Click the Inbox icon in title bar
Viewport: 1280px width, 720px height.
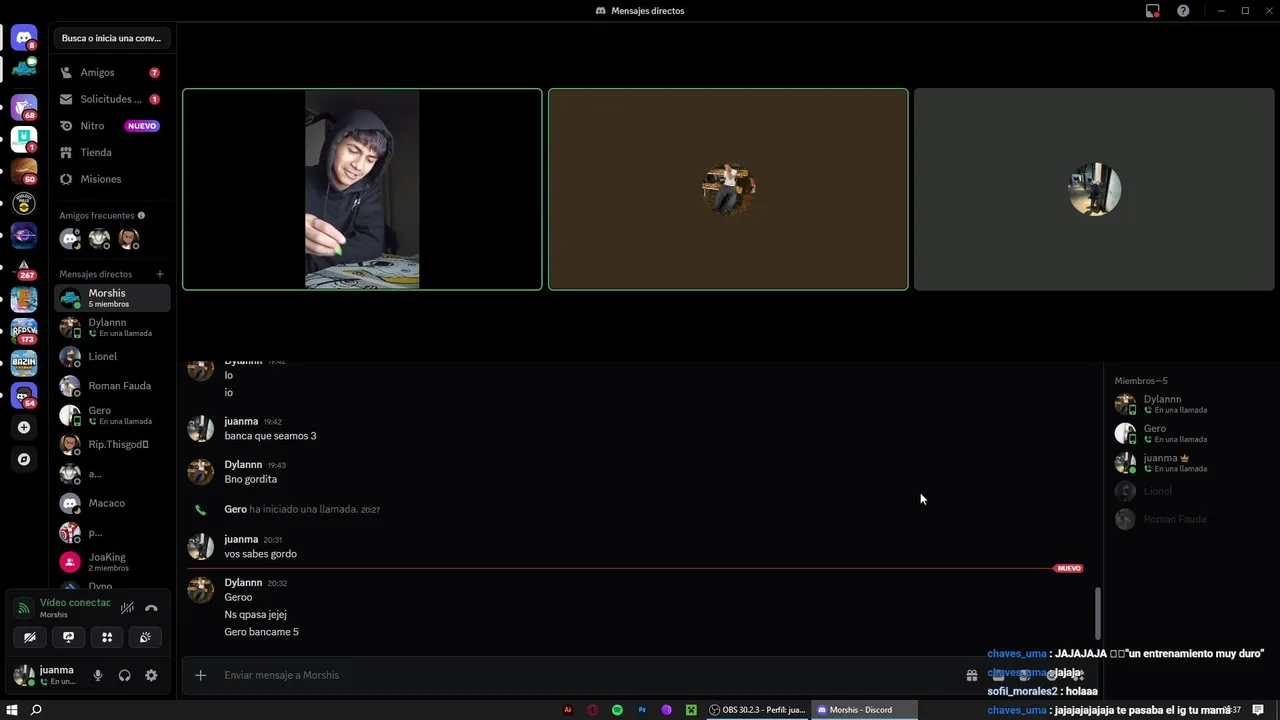1153,11
